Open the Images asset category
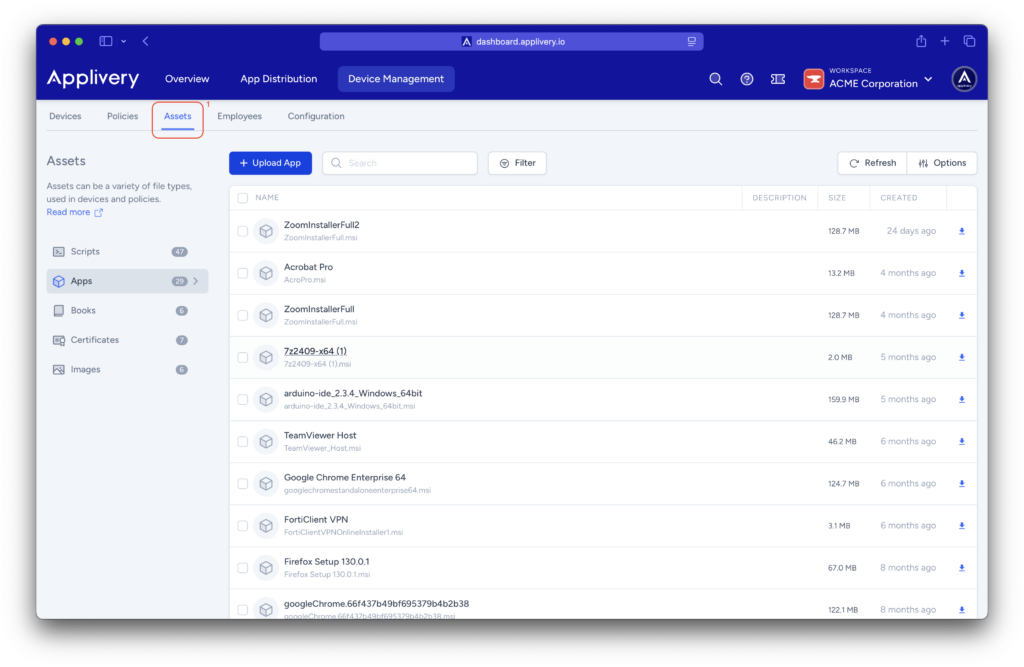This screenshot has width=1024, height=667. tap(127, 370)
